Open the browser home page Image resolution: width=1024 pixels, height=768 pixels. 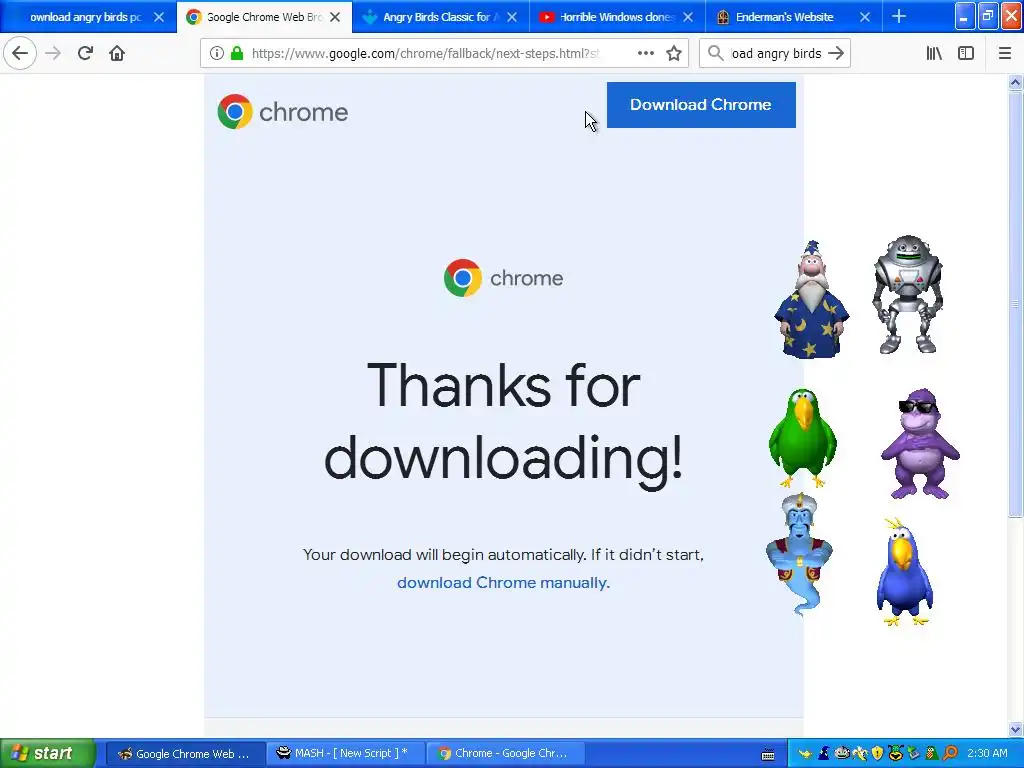point(117,53)
